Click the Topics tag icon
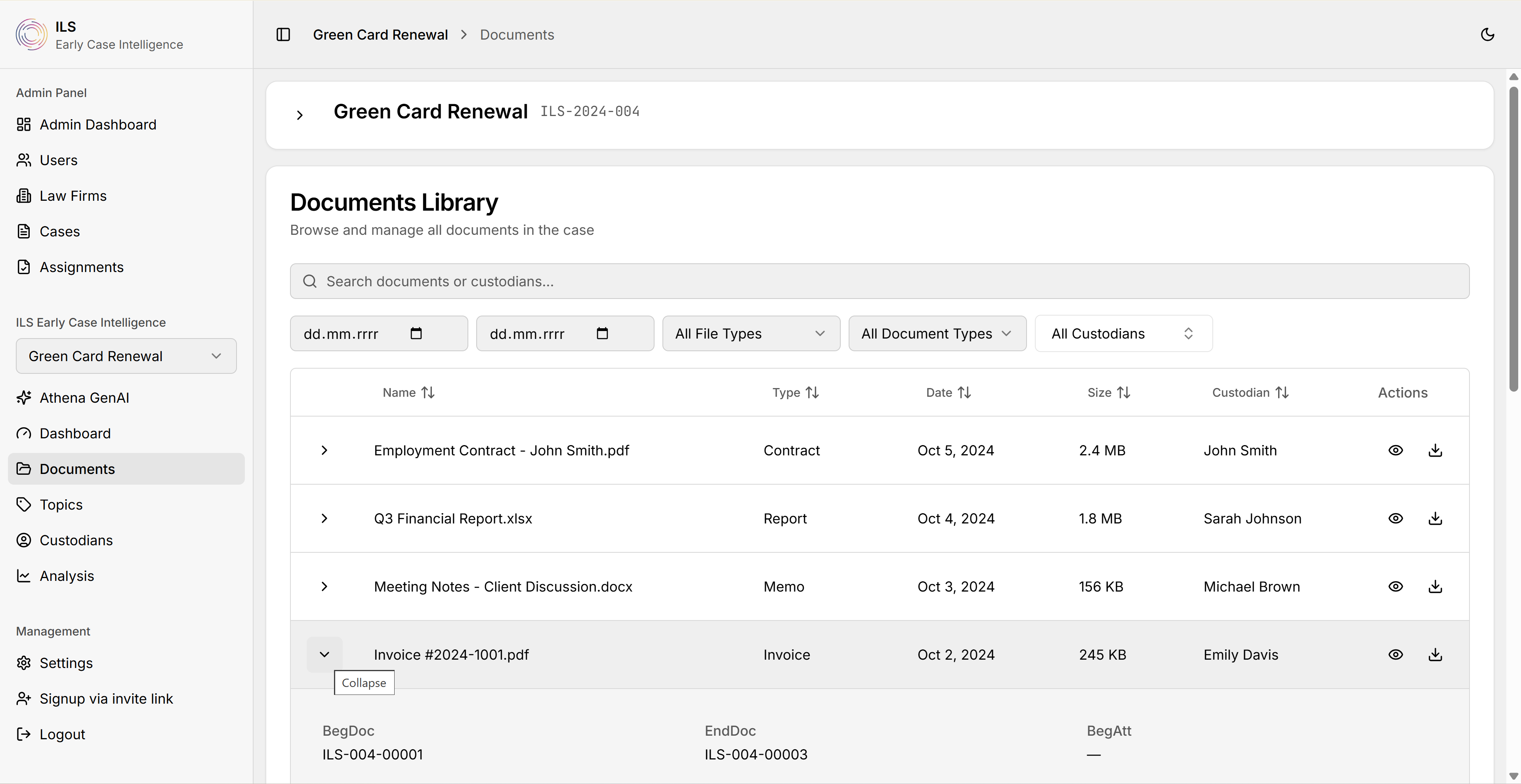 click(x=24, y=504)
